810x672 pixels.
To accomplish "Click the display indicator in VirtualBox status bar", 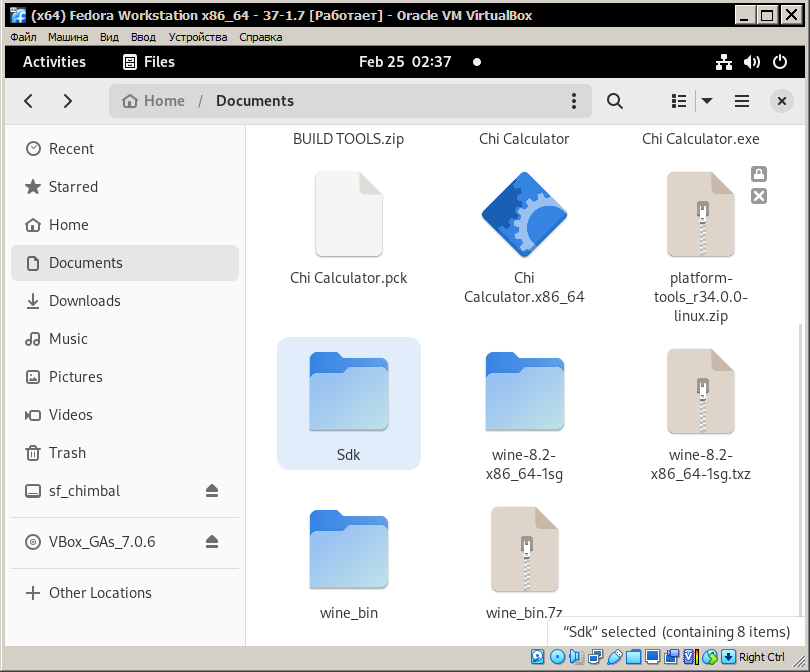I will click(652, 657).
